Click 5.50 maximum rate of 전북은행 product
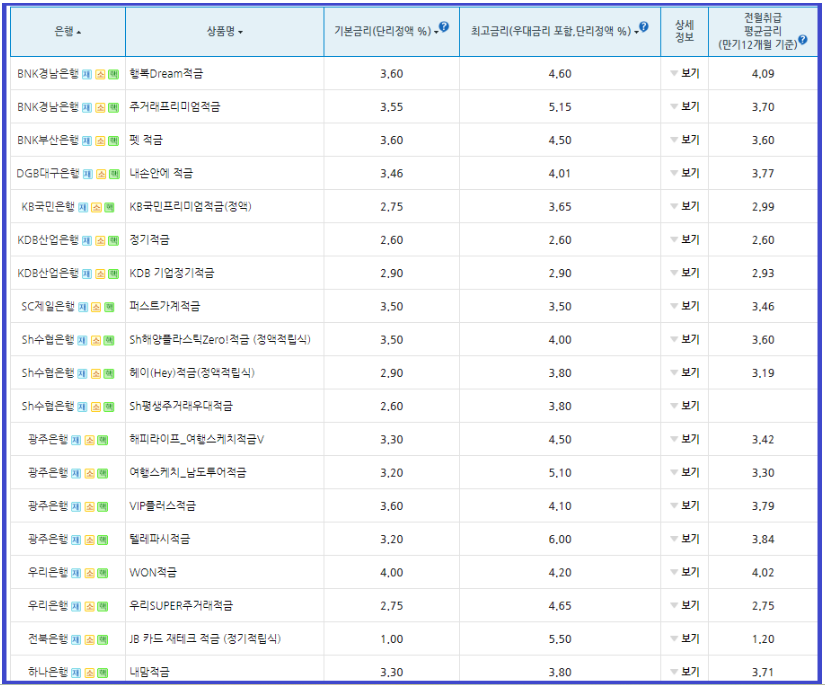The width and height of the screenshot is (825, 685). click(x=560, y=639)
